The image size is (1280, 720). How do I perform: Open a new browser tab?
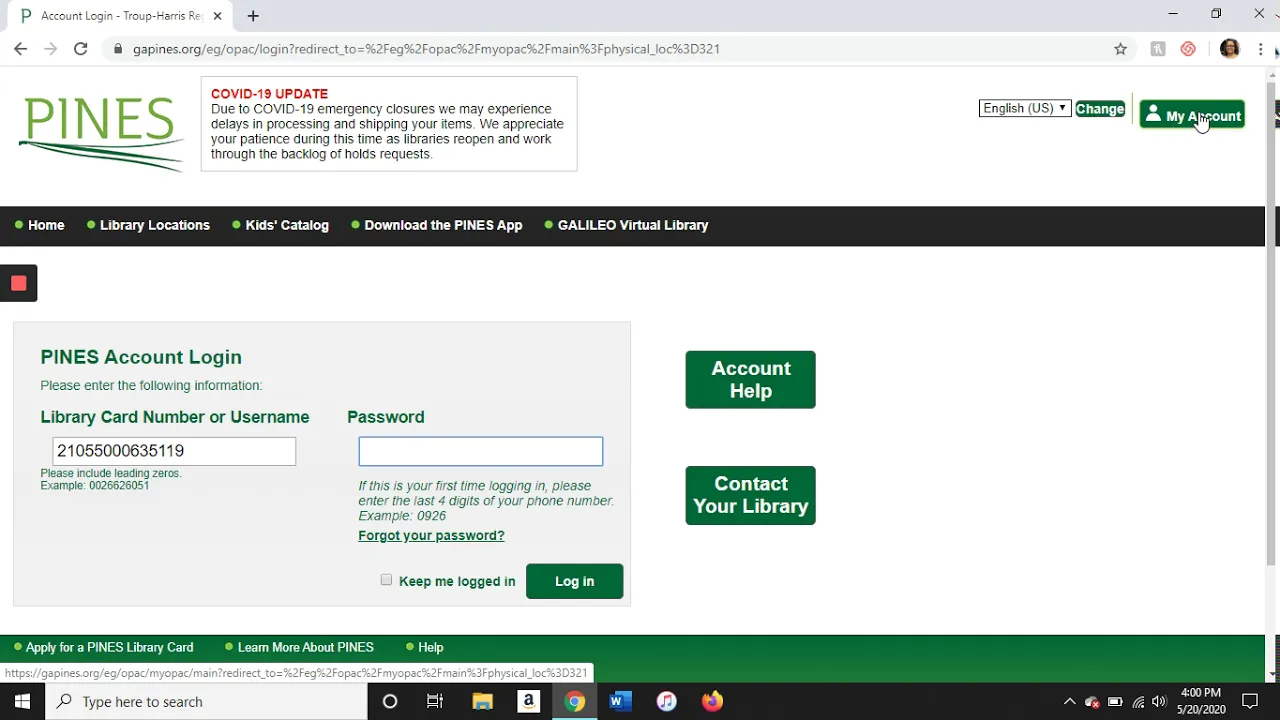[x=253, y=16]
